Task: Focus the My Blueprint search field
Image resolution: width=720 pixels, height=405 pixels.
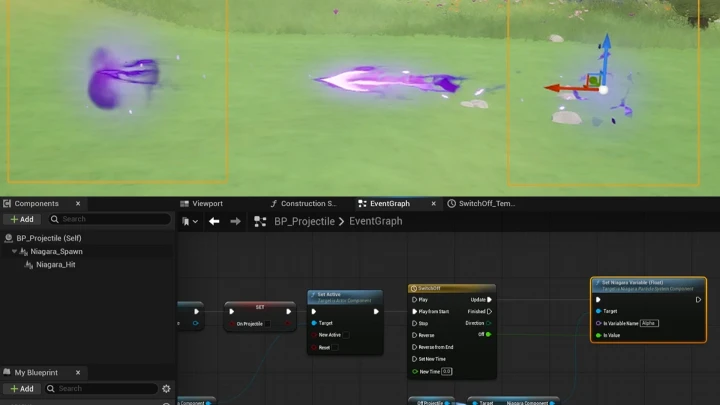Action: coord(101,388)
